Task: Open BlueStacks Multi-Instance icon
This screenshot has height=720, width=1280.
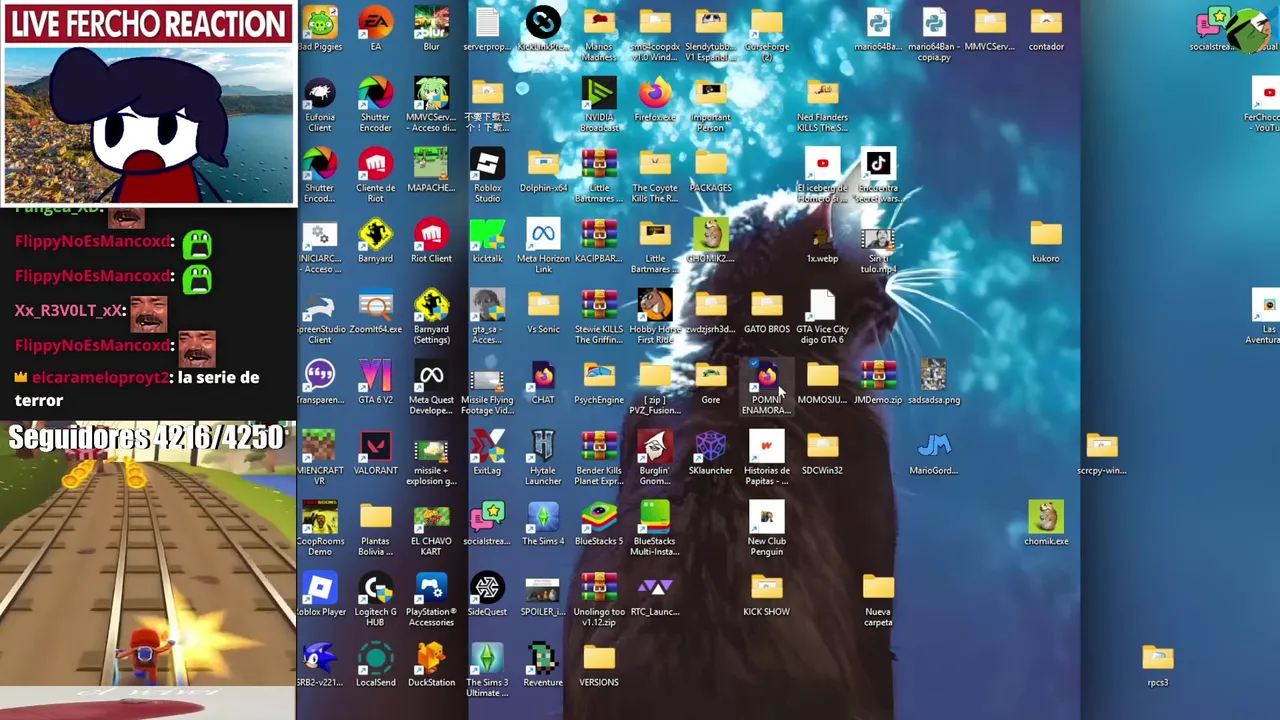Action: tap(655, 518)
